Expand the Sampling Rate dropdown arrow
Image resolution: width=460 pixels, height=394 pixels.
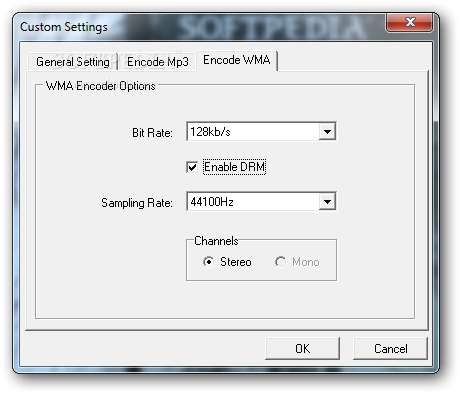(x=327, y=202)
